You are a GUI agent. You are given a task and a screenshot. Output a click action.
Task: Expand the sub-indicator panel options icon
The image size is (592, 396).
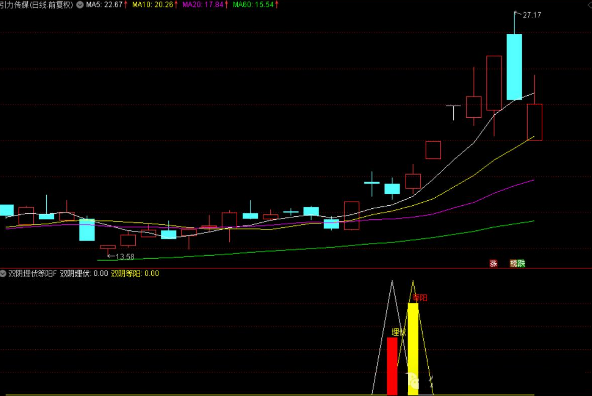point(3,273)
